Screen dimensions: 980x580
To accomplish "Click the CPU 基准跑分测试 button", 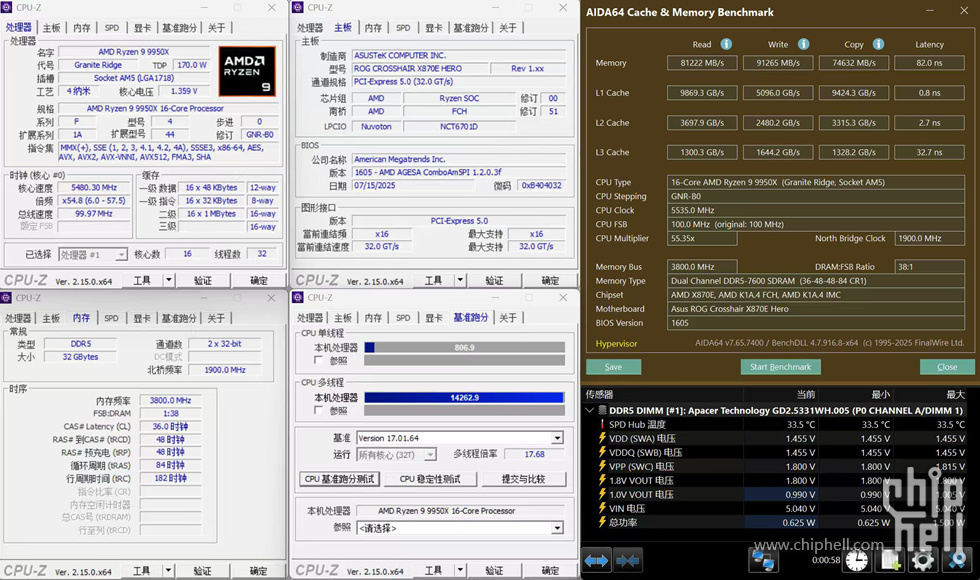I will tap(340, 479).
